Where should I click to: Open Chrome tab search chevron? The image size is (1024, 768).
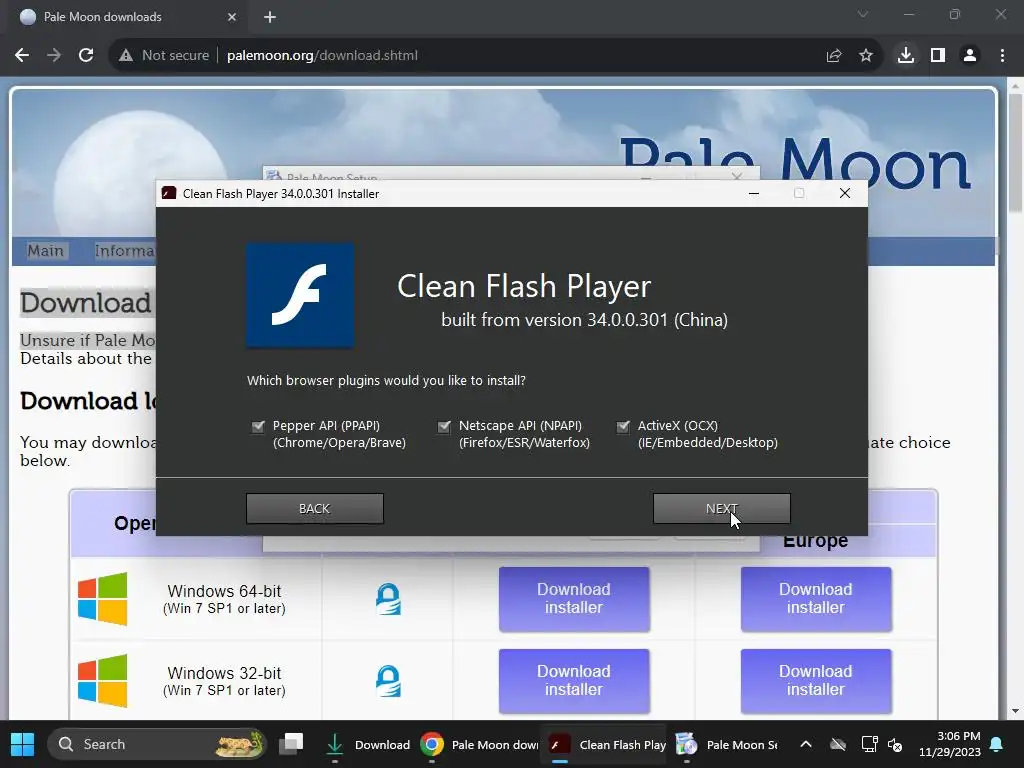pos(863,14)
